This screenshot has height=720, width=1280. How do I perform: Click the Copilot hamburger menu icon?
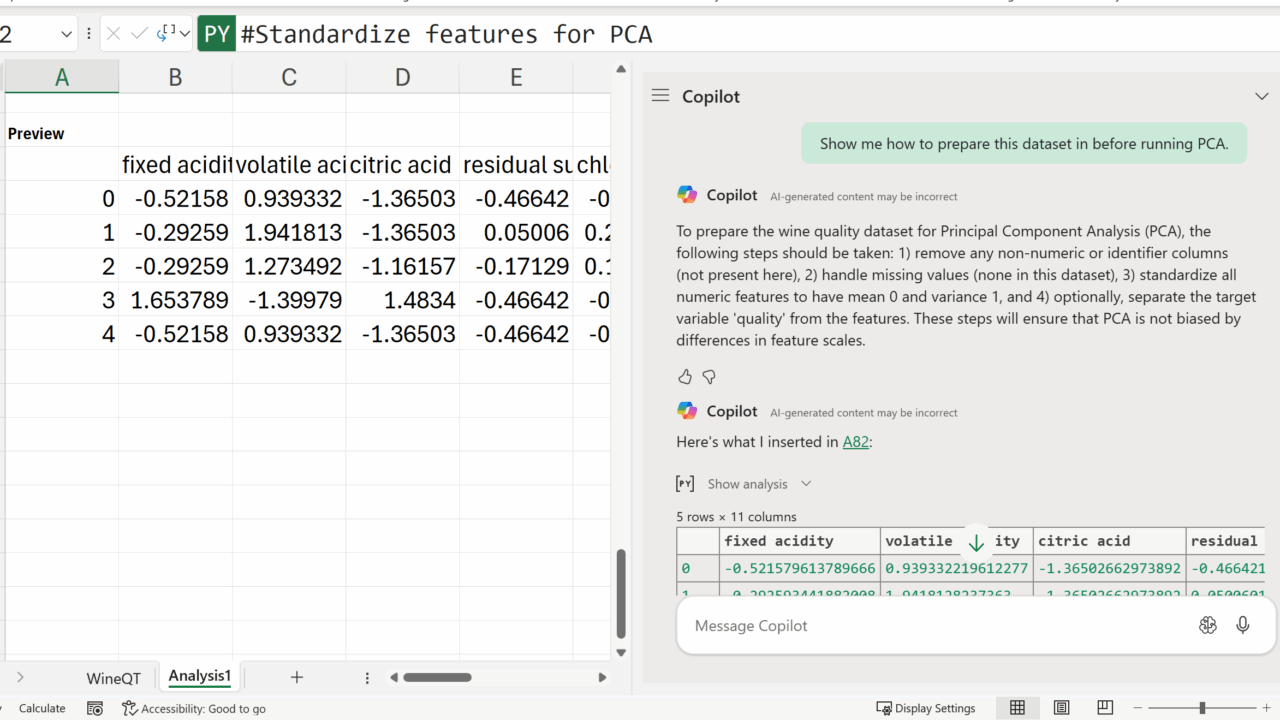[660, 96]
